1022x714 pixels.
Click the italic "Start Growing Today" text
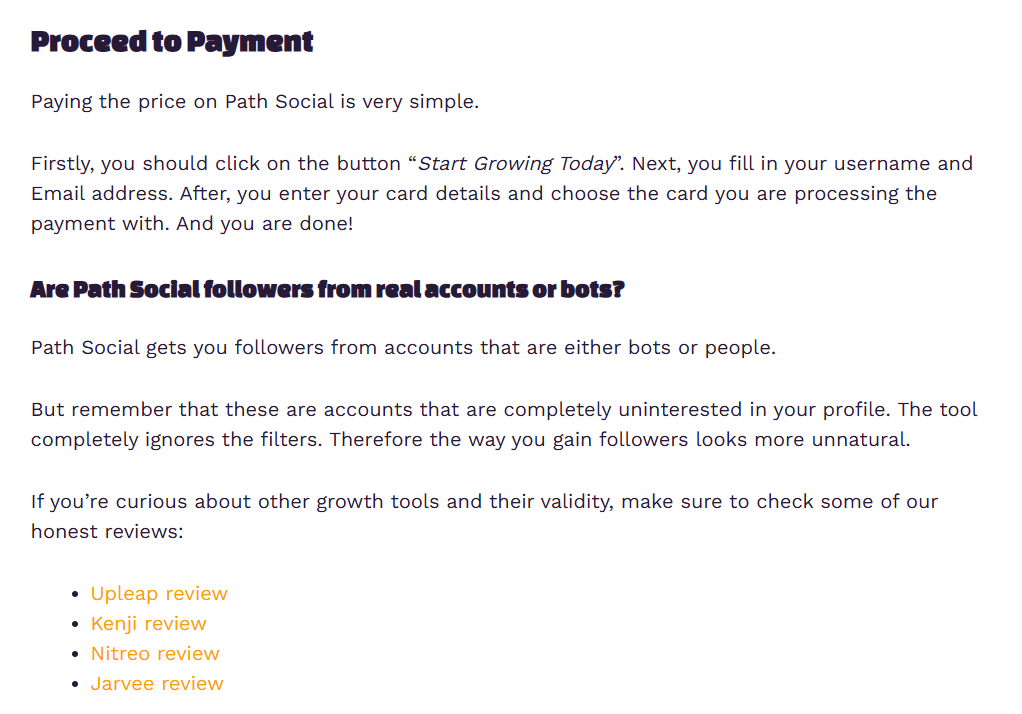point(515,164)
